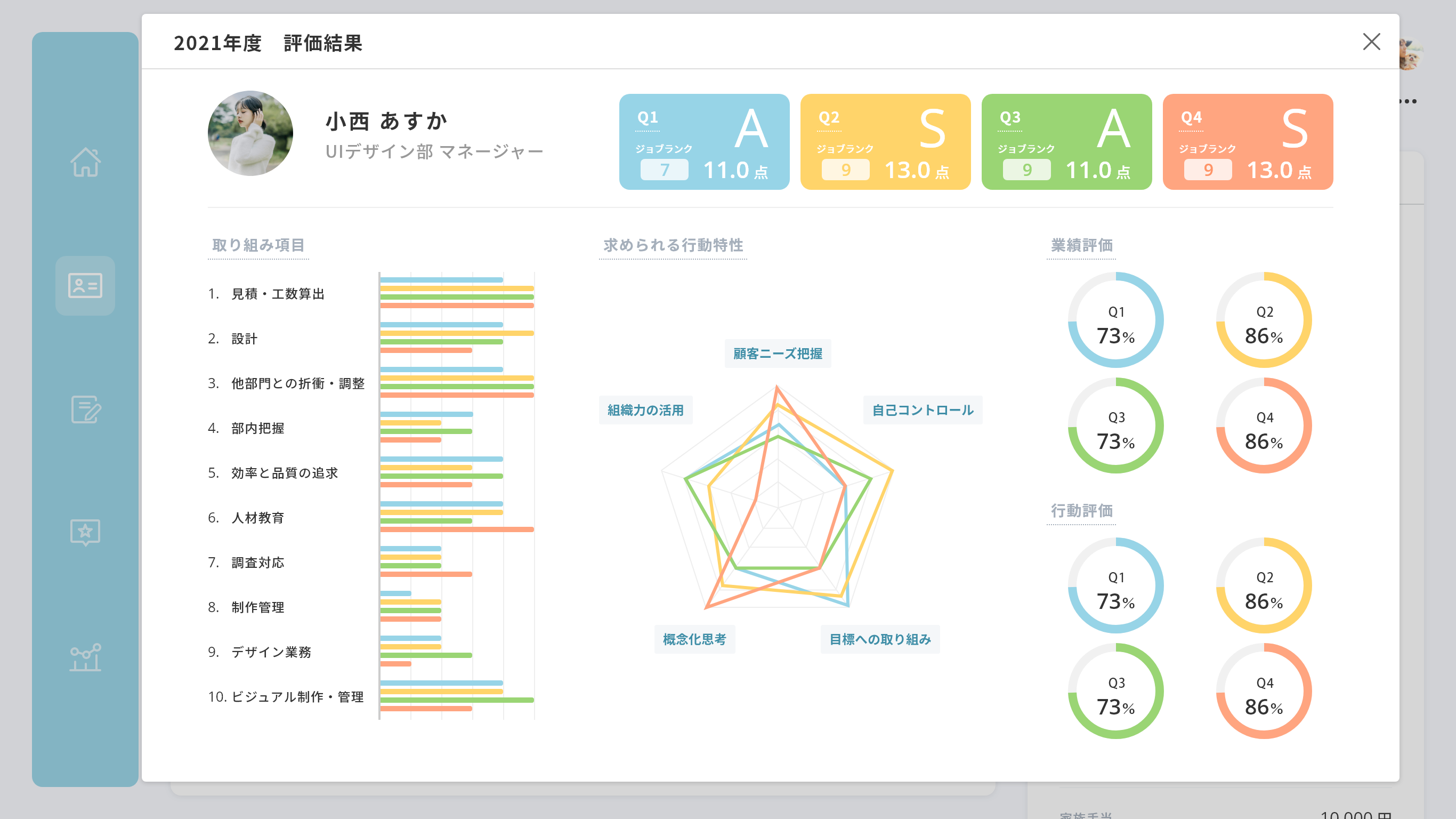Select the edit note sidebar icon
Viewport: 1456px width, 819px height.
pos(85,409)
